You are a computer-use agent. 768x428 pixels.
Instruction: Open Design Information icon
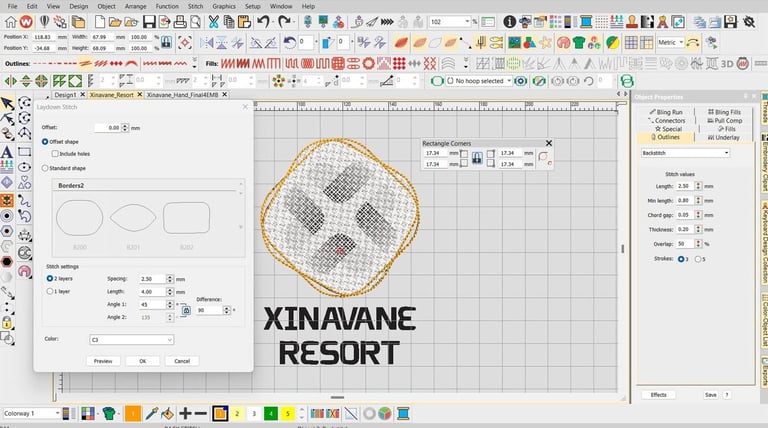(509, 22)
